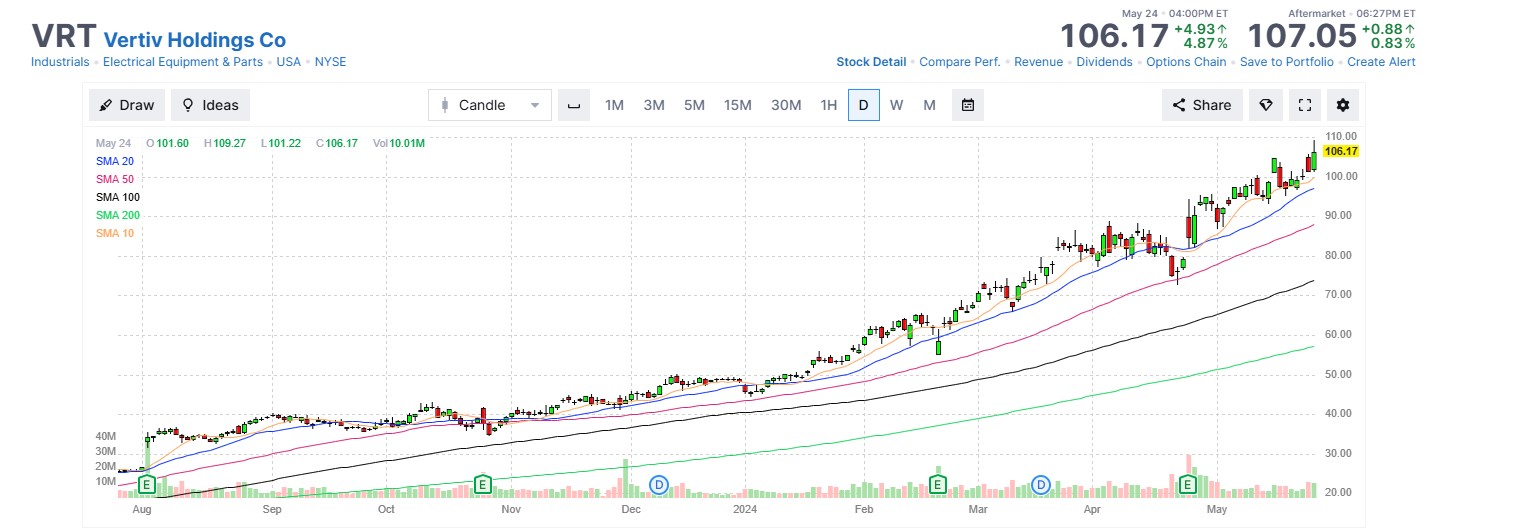
Task: Click Create Alert
Action: 1381,62
